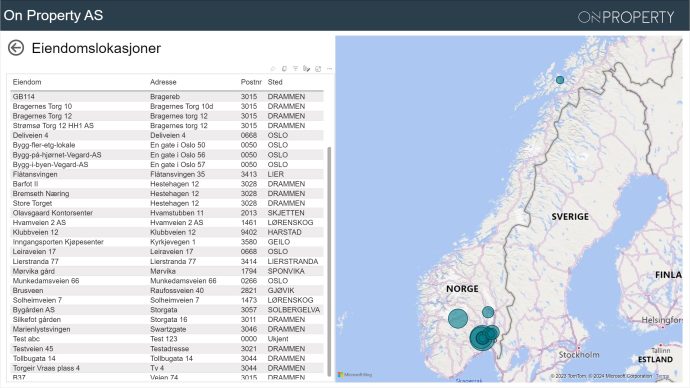Sort by the Adresse column header
Screen dimensions: 690x388
pyautogui.click(x=163, y=82)
